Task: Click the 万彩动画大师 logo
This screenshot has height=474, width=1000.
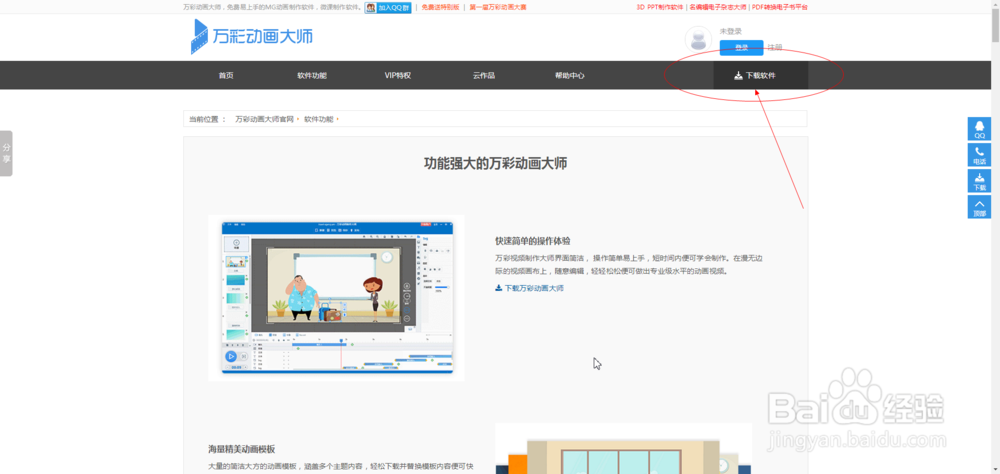Action: (252, 36)
